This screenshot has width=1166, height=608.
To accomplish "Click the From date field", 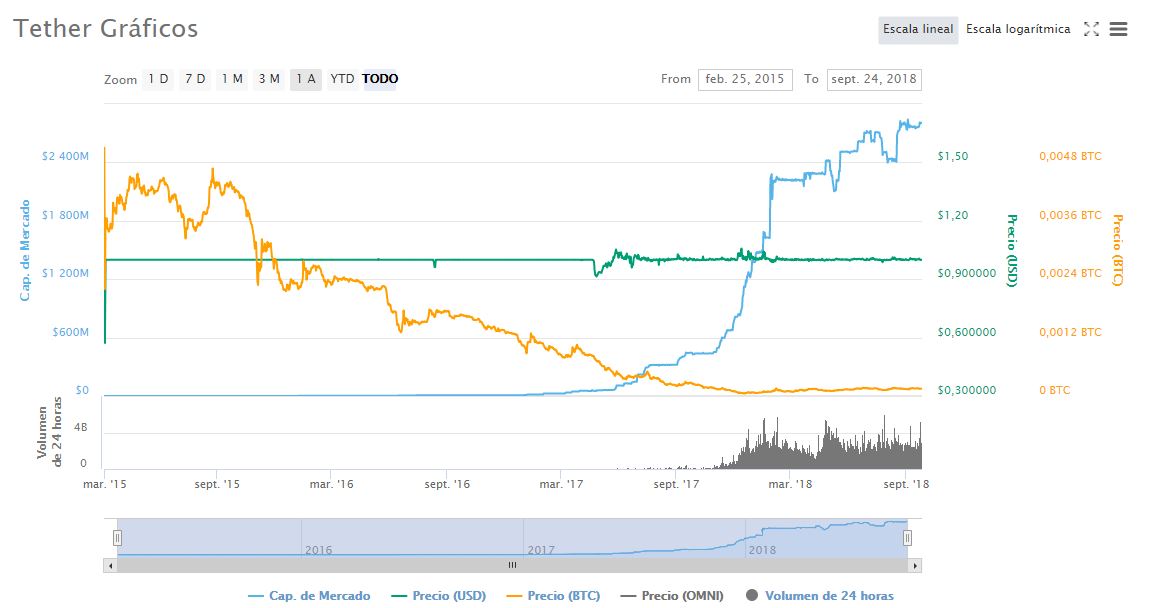I will click(745, 80).
